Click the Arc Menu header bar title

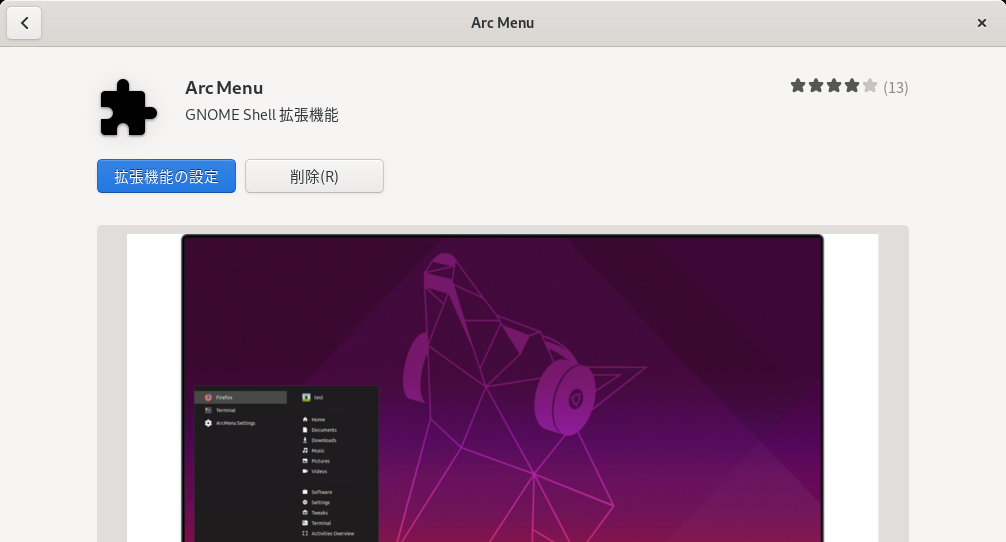[502, 22]
